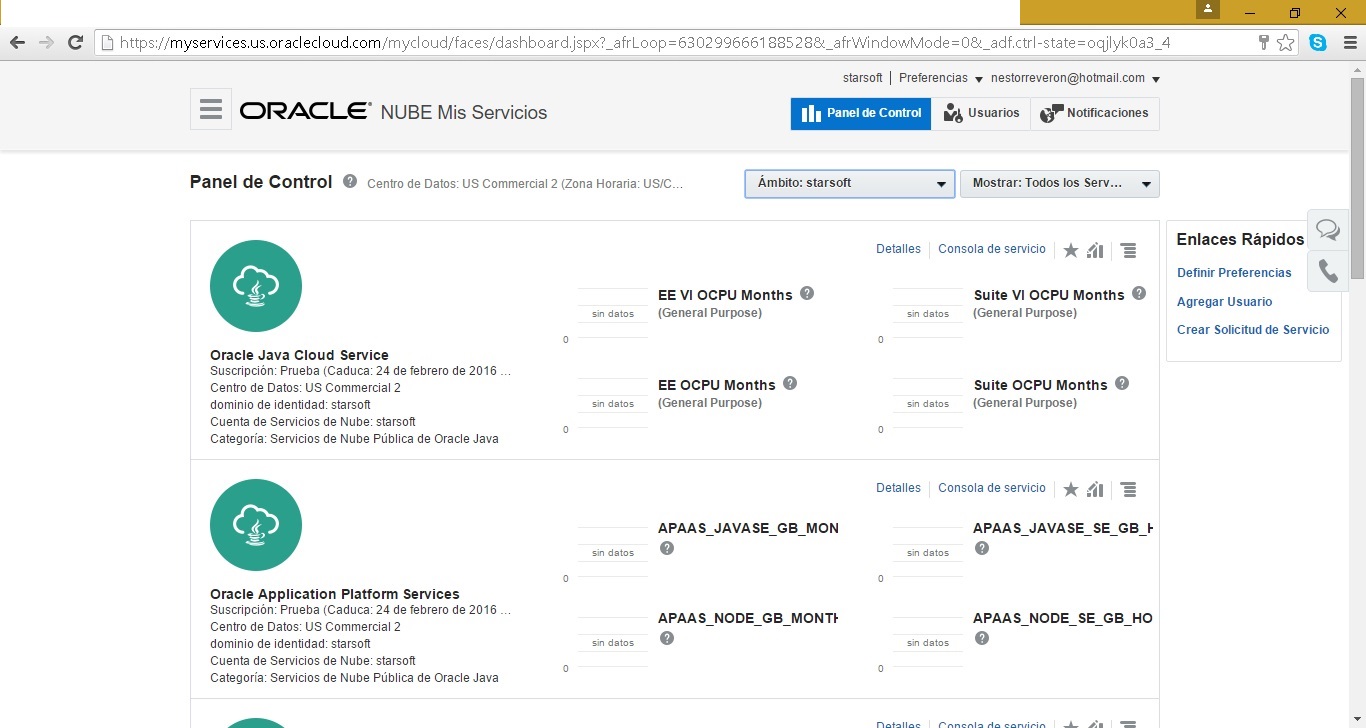The width and height of the screenshot is (1366, 728).
Task: Expand the Preferencias menu
Action: click(x=940, y=78)
